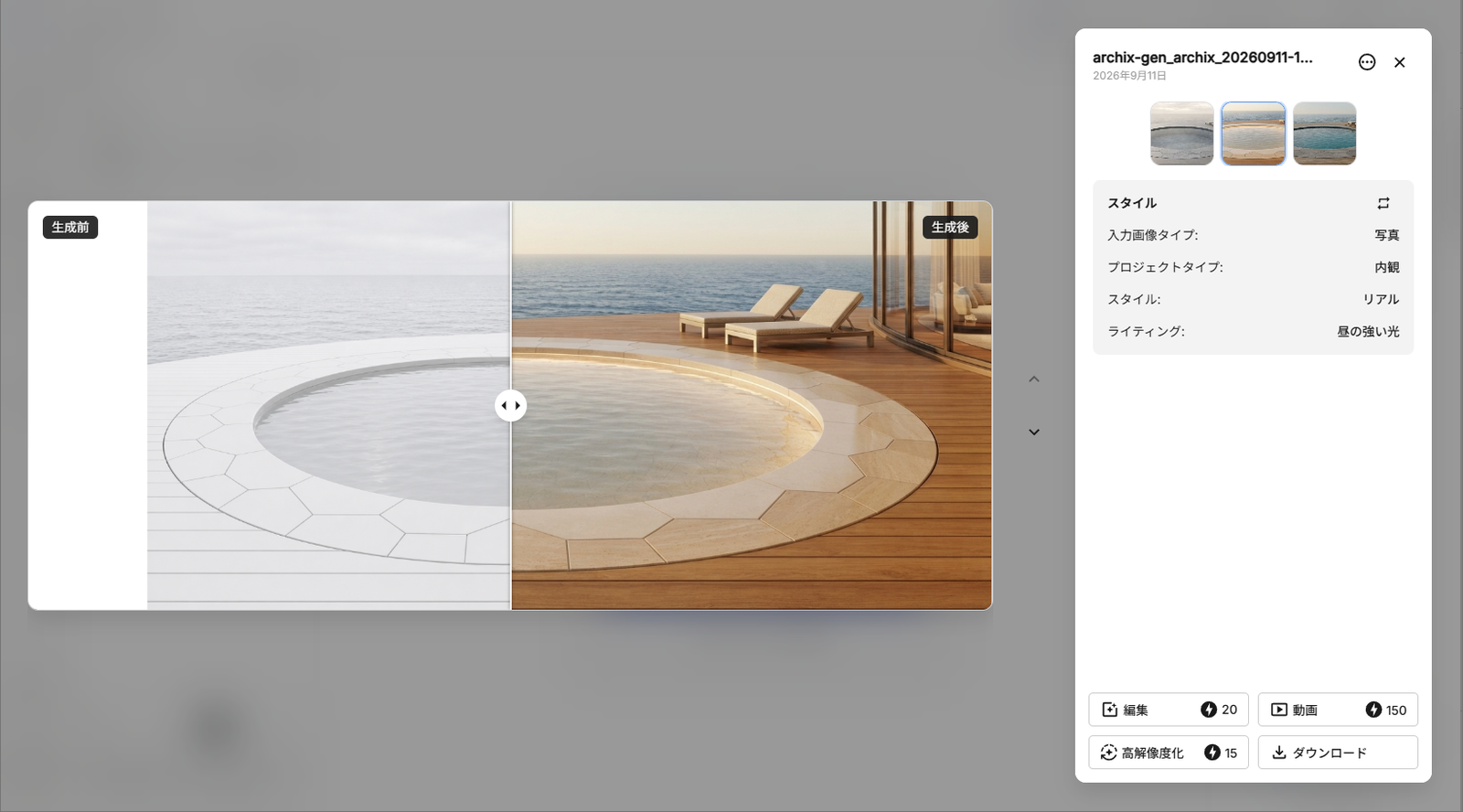The width and height of the screenshot is (1463, 812).
Task: Click the before/after comparison slider handle
Action: click(x=510, y=405)
